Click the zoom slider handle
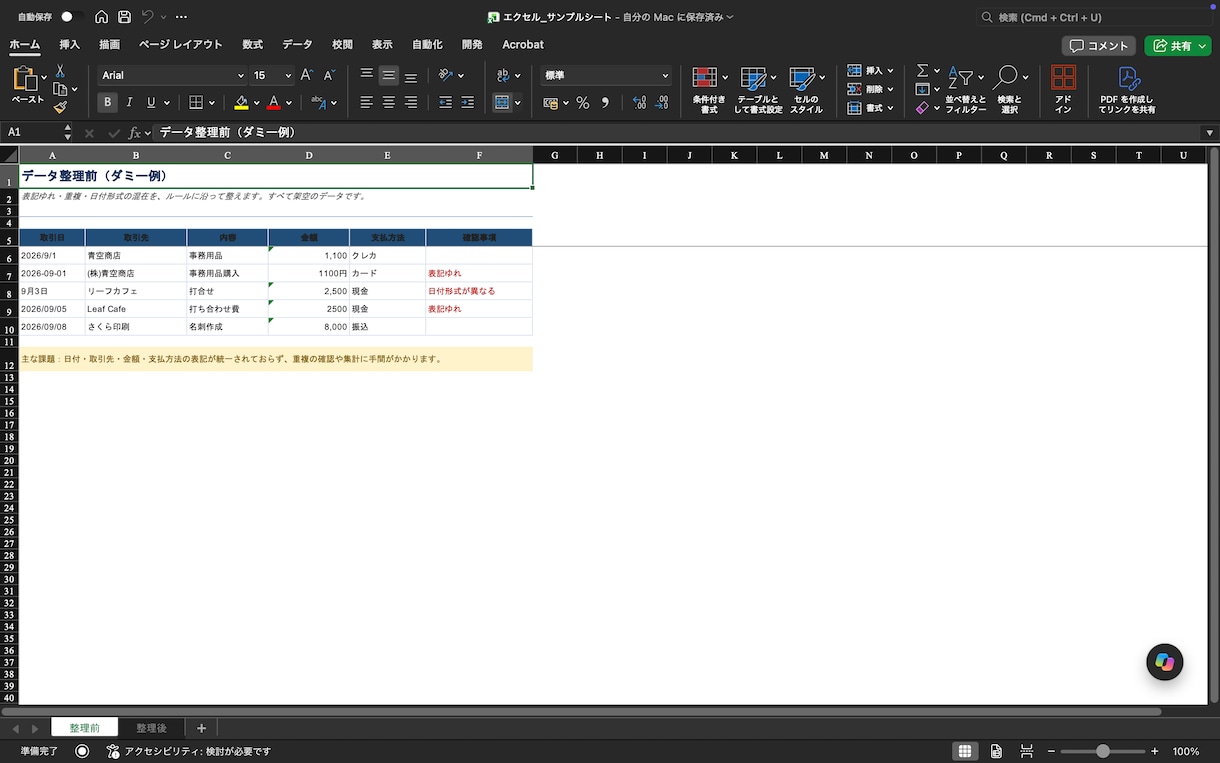 point(1102,751)
